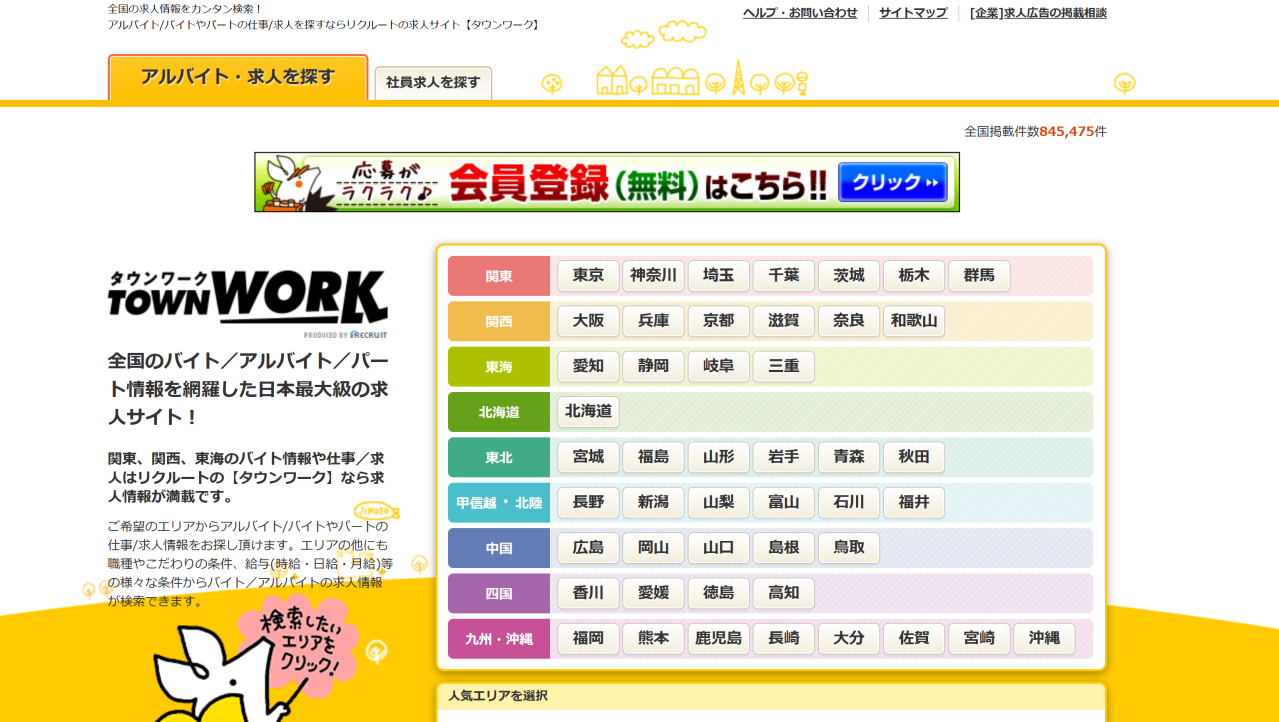Select 群馬 prefecture

pos(979,276)
